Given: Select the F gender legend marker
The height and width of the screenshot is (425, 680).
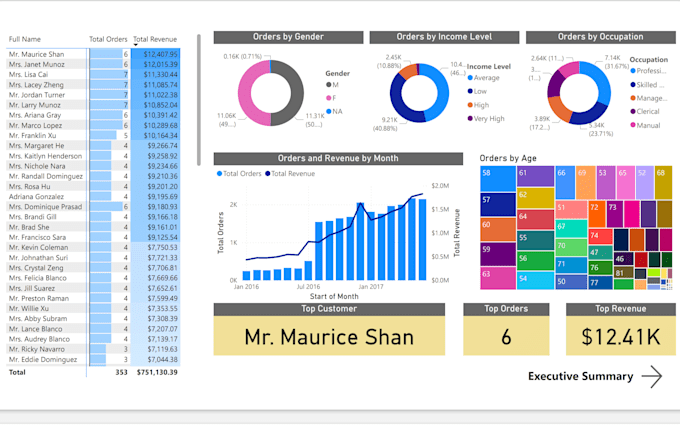Looking at the screenshot, I should point(329,98).
